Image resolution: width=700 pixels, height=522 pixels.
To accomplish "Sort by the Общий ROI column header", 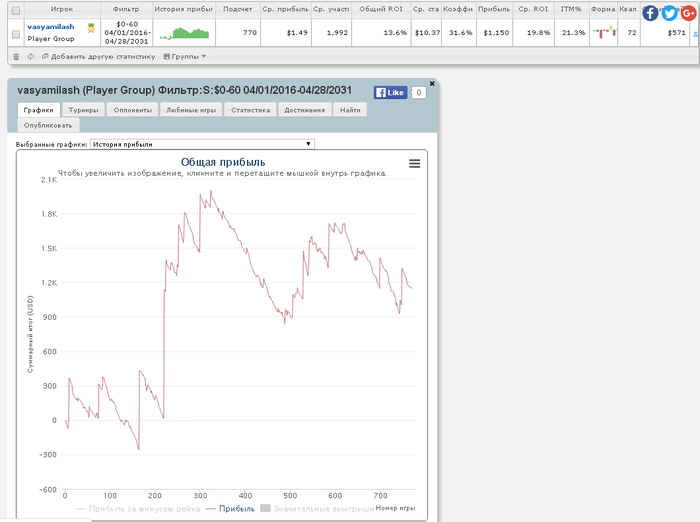I will coord(381,9).
